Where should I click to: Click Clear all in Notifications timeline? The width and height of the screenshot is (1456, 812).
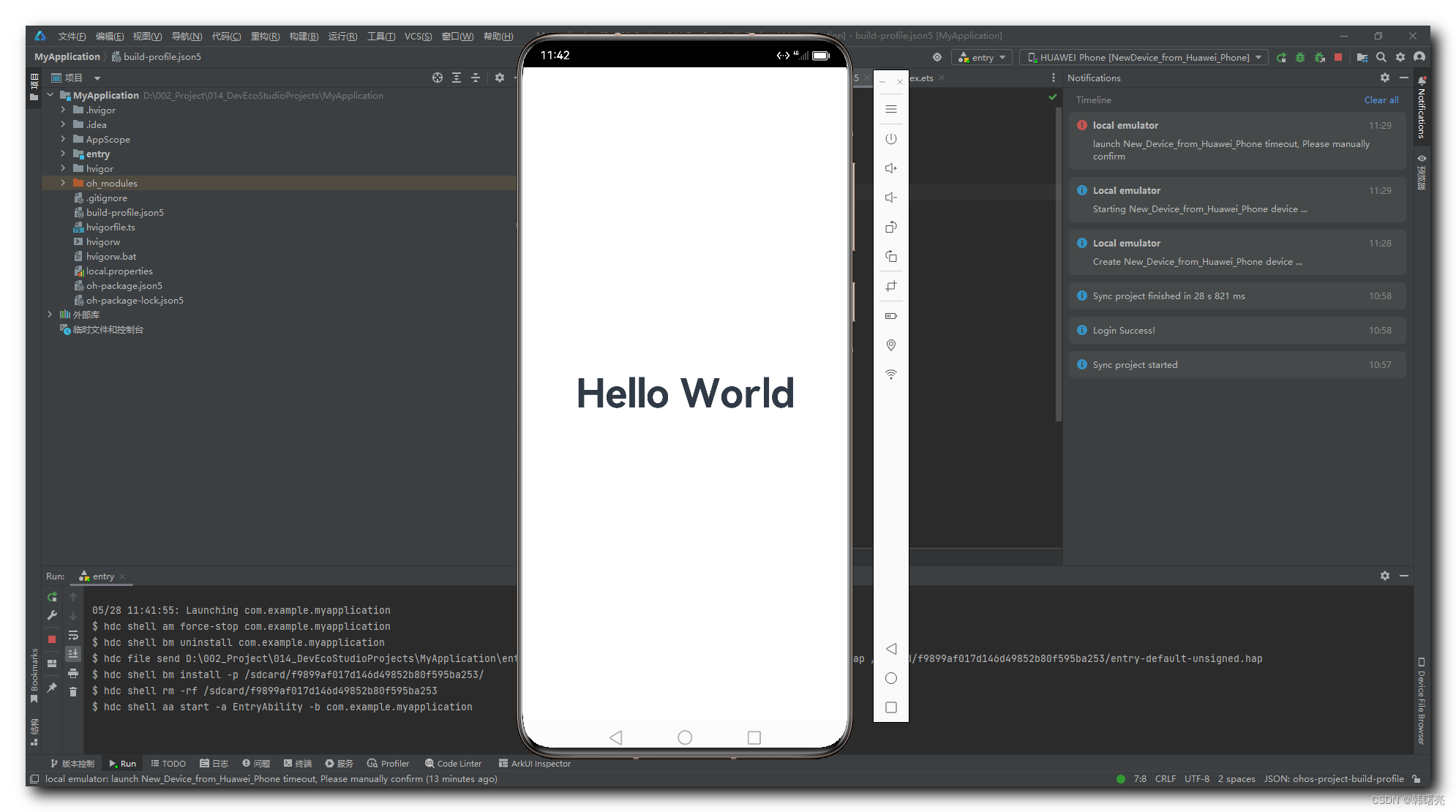point(1381,100)
